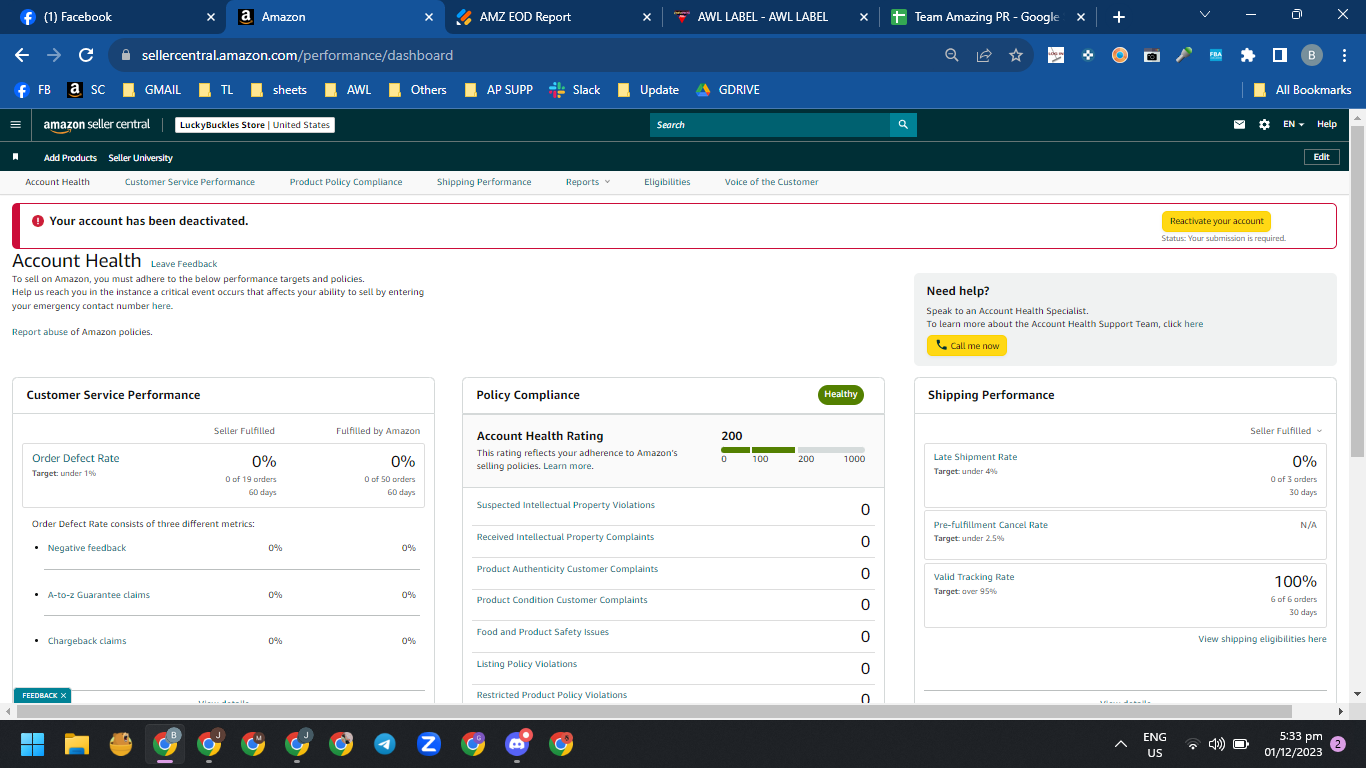Open the LOG IN extension icon
This screenshot has width=1366, height=768.
1056,55
